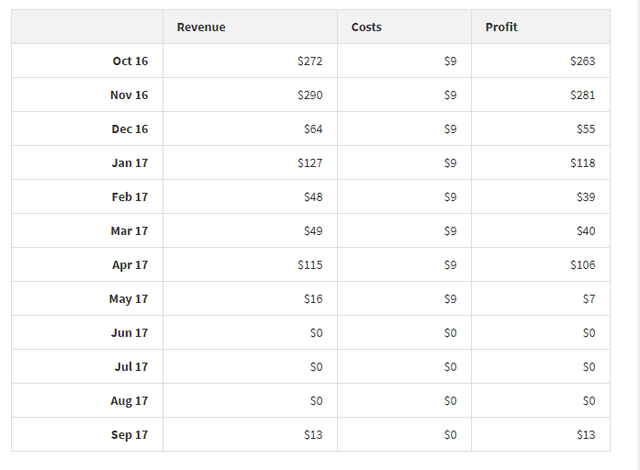The image size is (640, 470).
Task: Click the $272 revenue cell for Oct 16
Action: pos(310,61)
